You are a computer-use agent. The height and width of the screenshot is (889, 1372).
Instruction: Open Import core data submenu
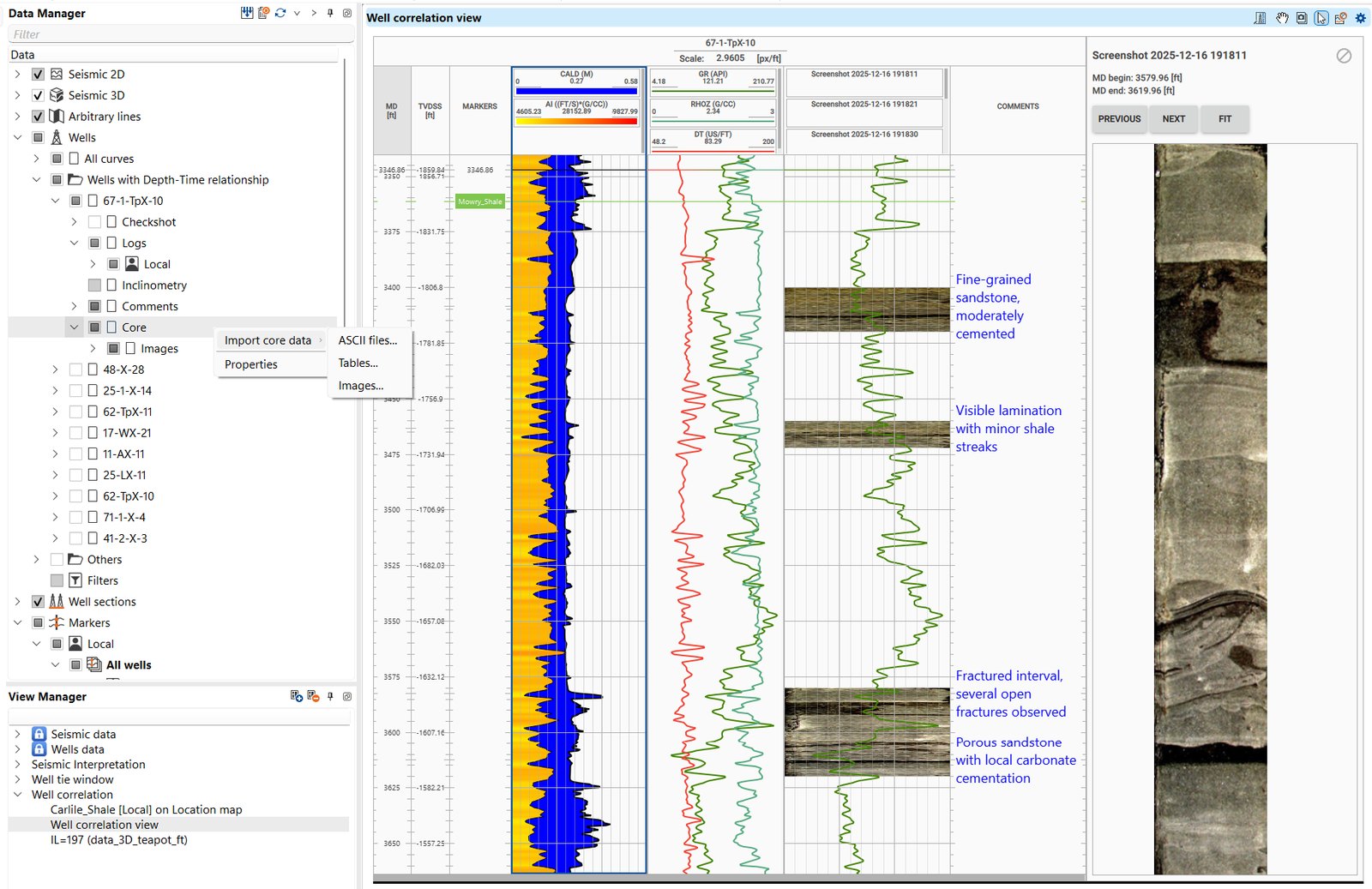[271, 340]
